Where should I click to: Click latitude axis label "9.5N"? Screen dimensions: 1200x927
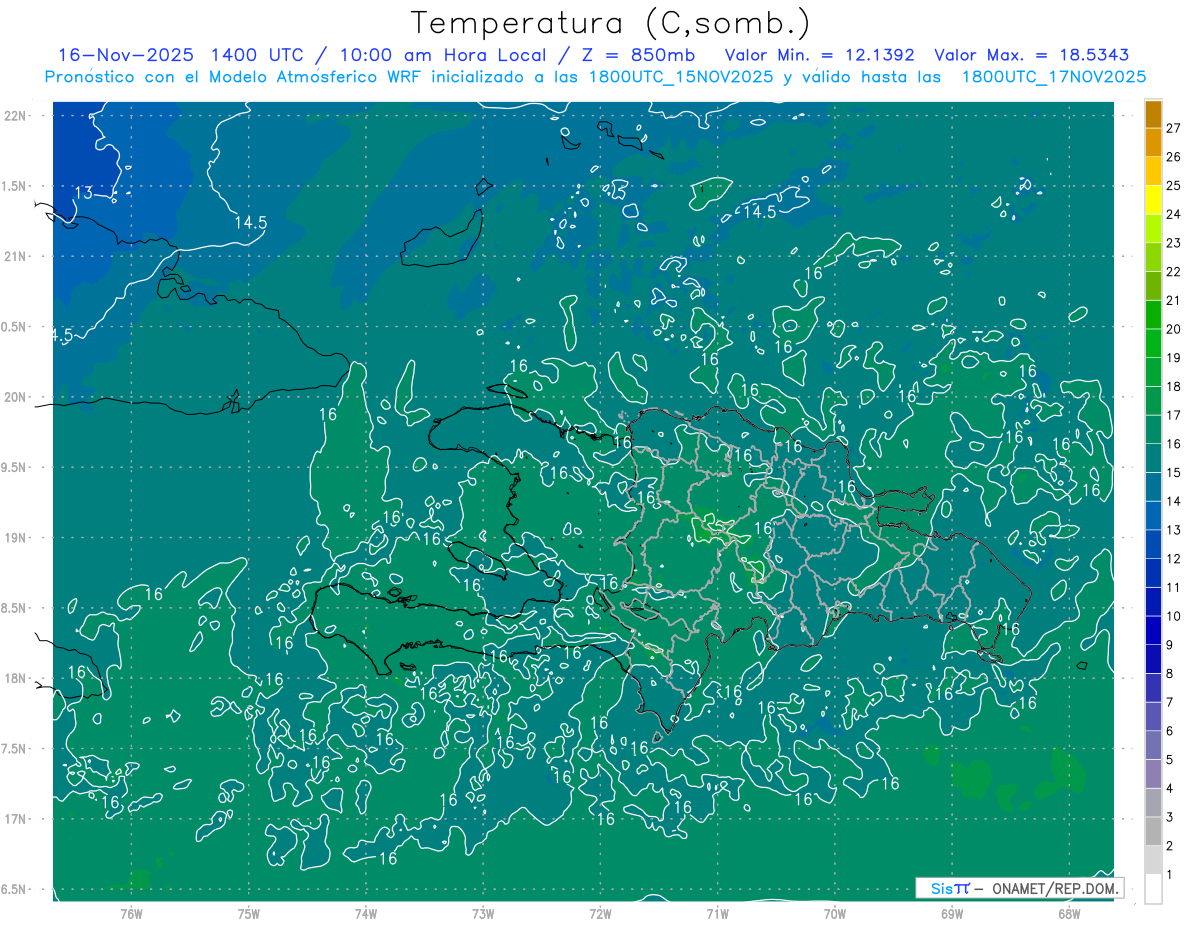pyautogui.click(x=14, y=468)
